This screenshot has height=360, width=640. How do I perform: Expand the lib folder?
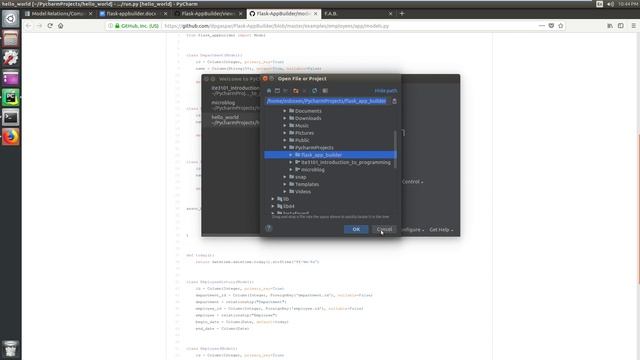click(x=273, y=199)
